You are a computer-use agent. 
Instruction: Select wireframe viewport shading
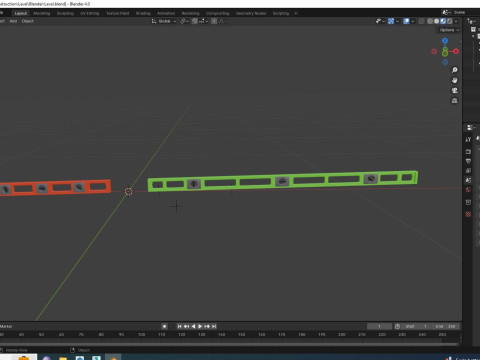(x=430, y=21)
